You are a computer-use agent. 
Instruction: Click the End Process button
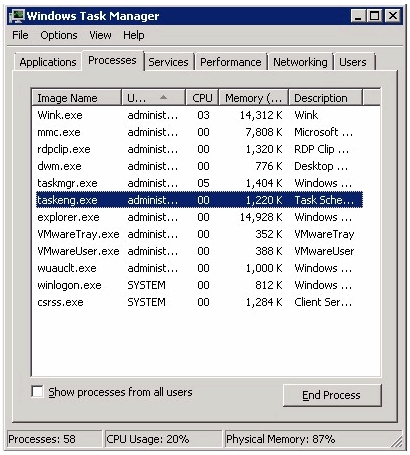tap(332, 395)
